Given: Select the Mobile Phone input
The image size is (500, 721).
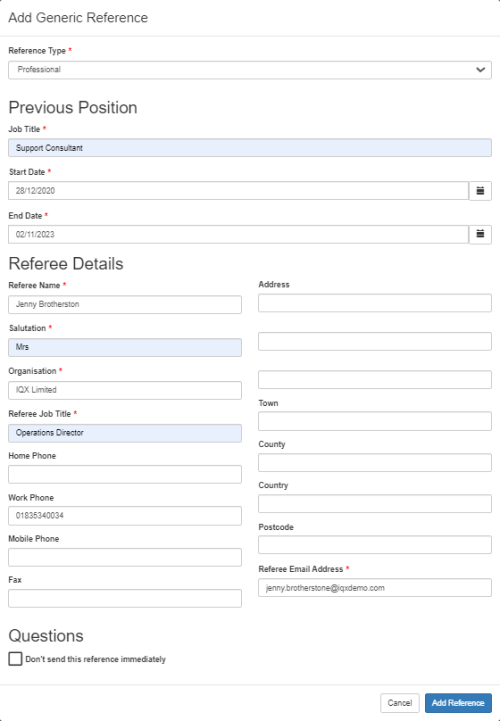Looking at the screenshot, I should click(x=125, y=557).
